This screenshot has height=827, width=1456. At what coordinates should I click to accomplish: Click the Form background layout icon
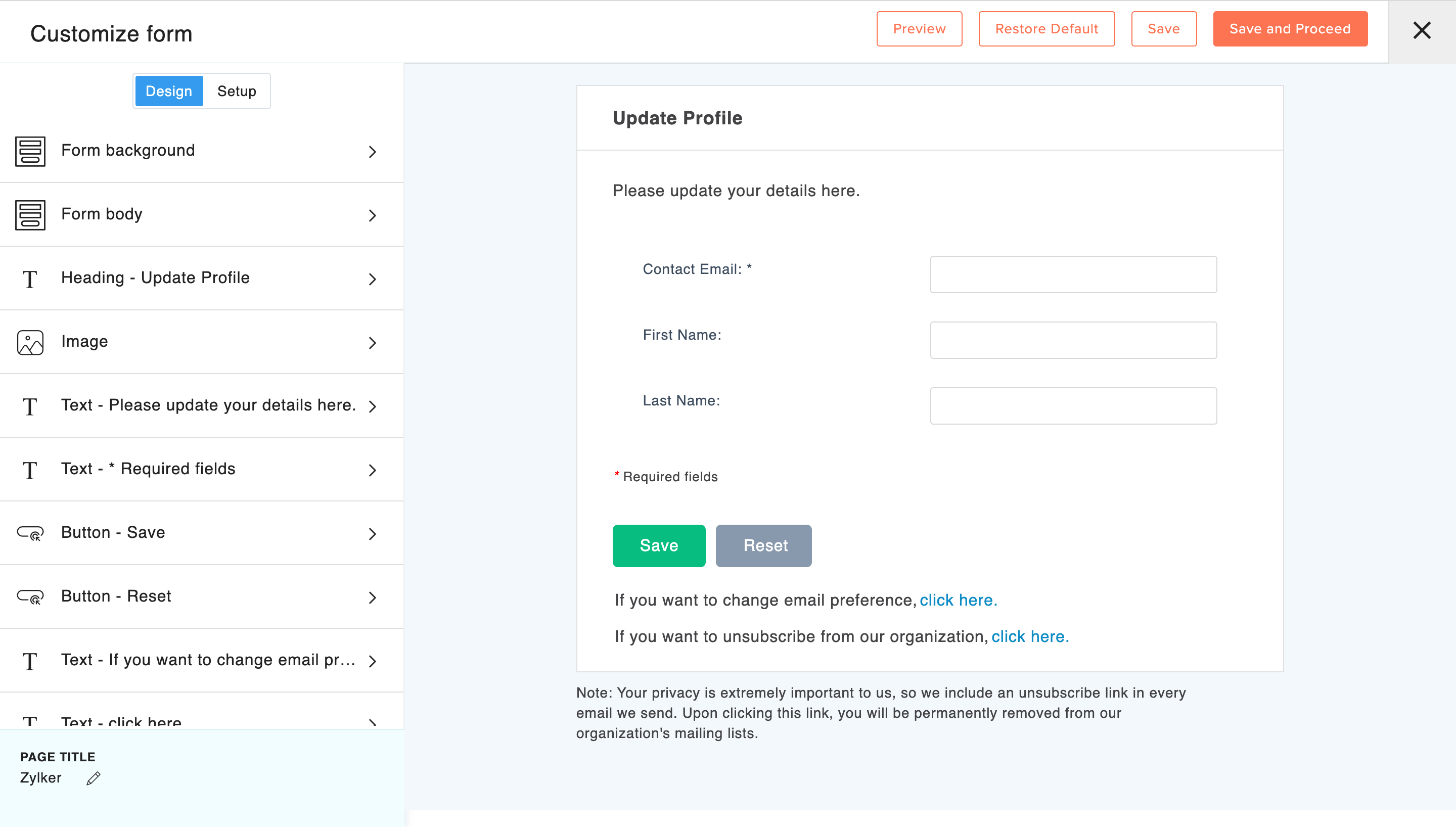tap(30, 151)
